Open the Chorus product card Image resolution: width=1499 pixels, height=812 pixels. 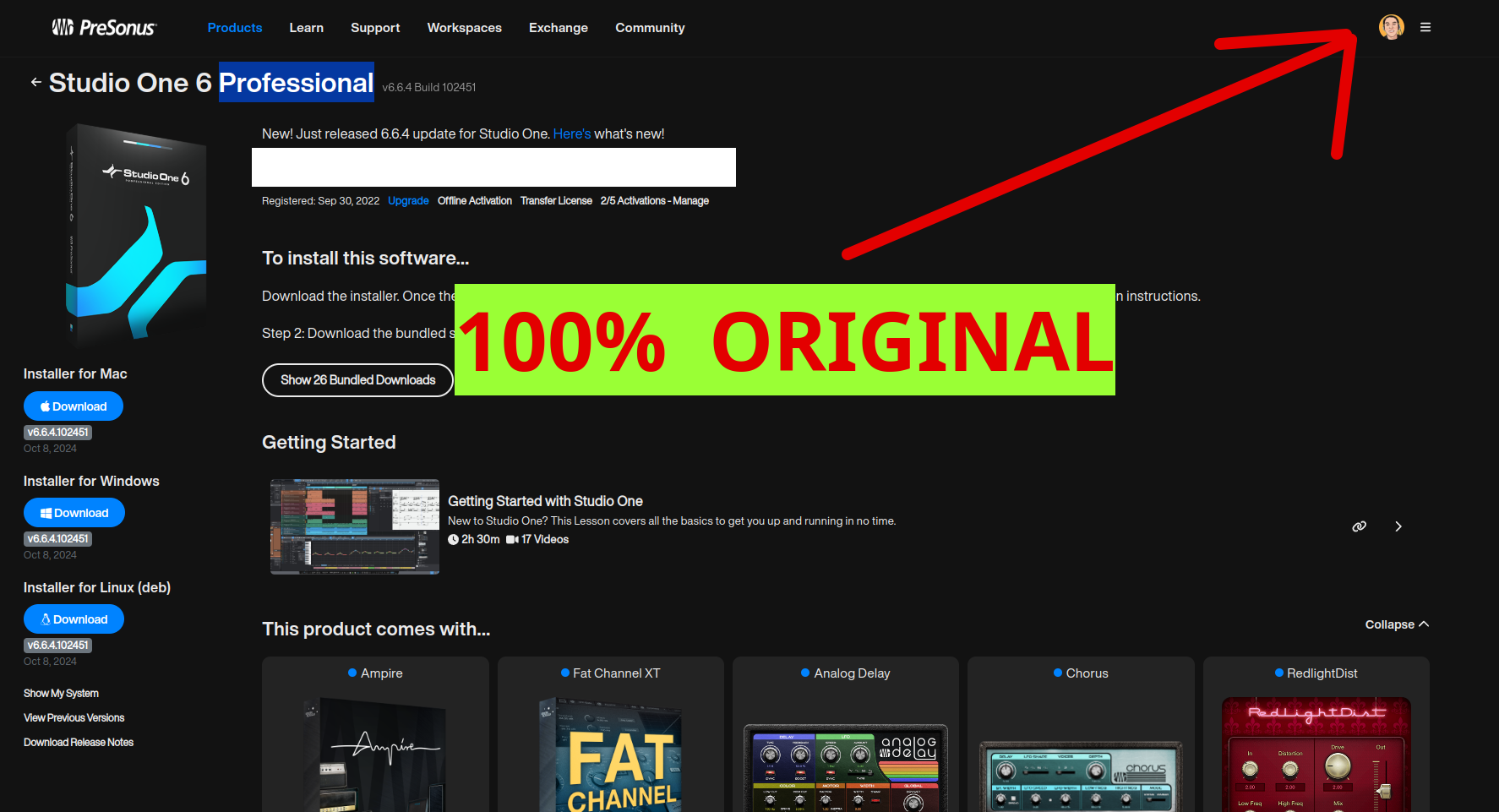[1081, 734]
